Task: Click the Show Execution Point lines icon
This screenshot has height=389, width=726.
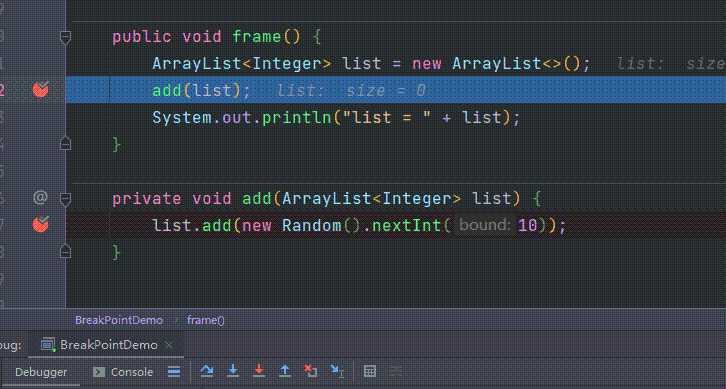Action: (x=174, y=372)
